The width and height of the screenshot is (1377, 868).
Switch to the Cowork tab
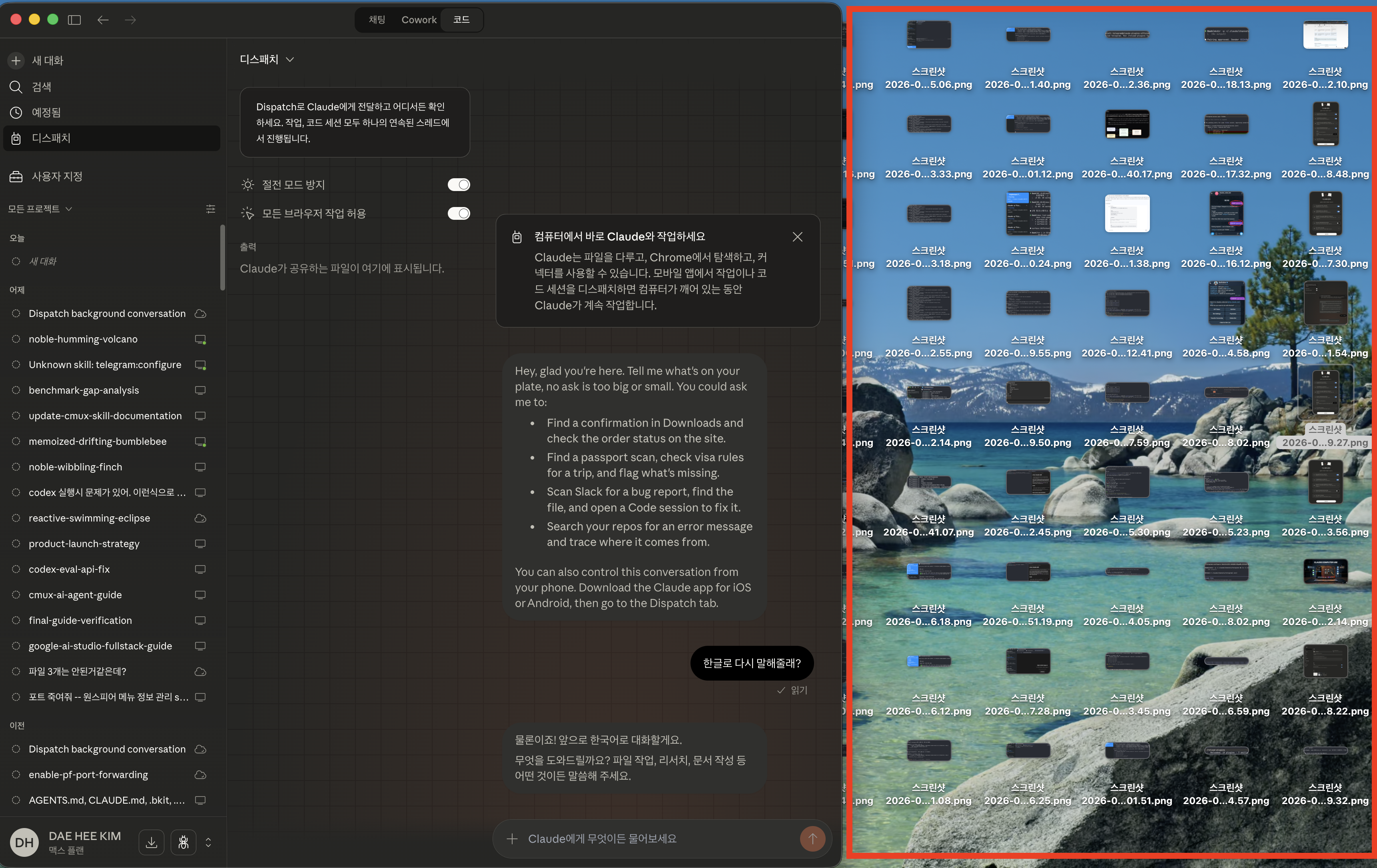coord(419,20)
